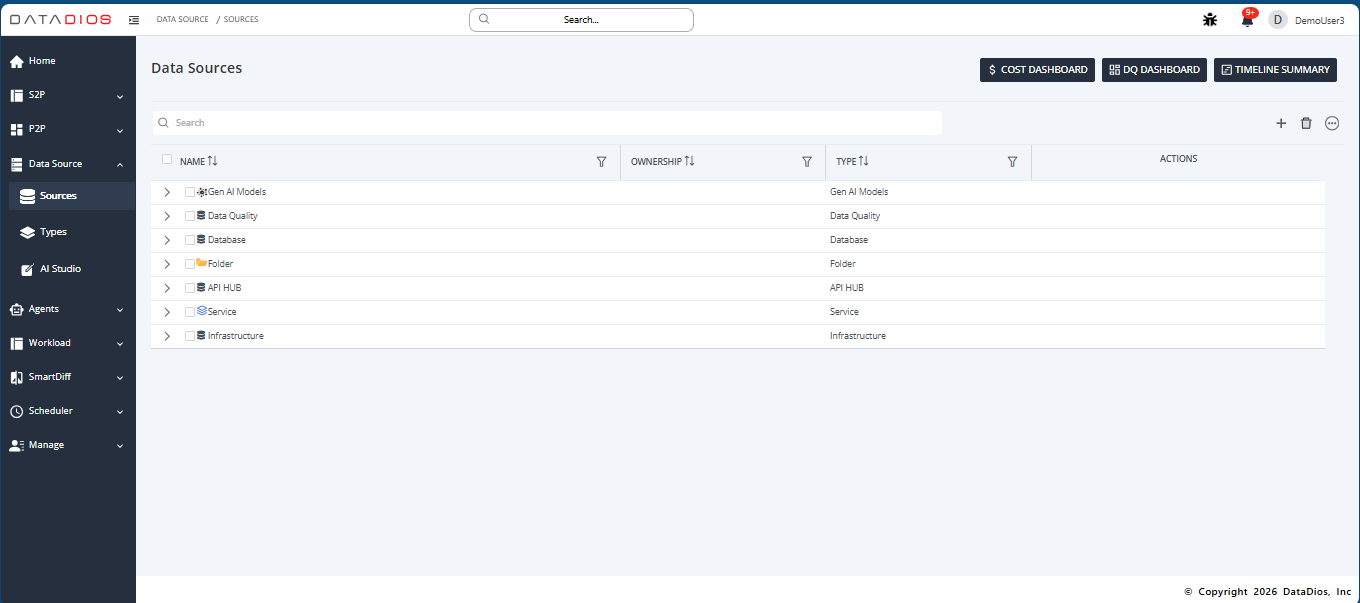Expand the API HUB row
This screenshot has height=603, width=1360.
[167, 288]
